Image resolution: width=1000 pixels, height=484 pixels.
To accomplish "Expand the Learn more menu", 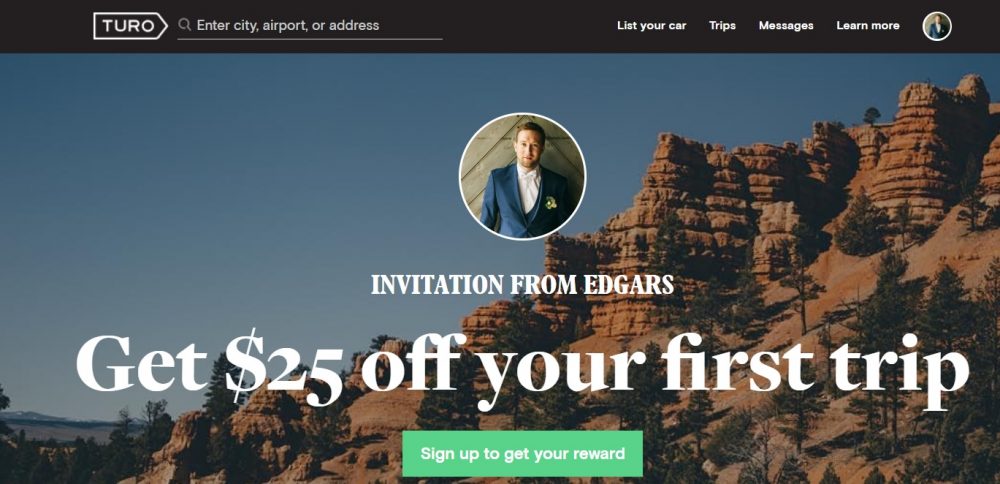I will 867,26.
